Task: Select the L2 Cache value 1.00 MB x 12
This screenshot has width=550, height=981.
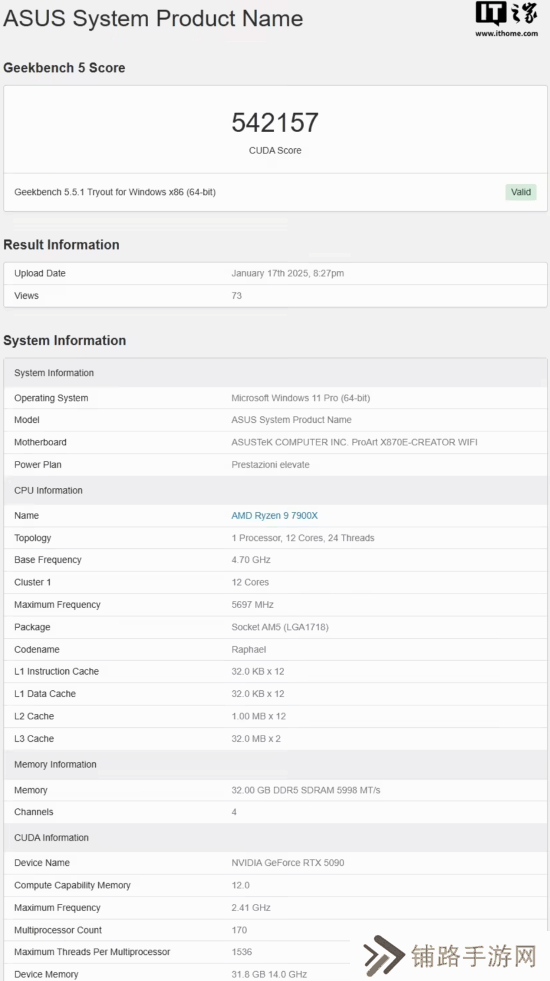Action: coord(258,716)
